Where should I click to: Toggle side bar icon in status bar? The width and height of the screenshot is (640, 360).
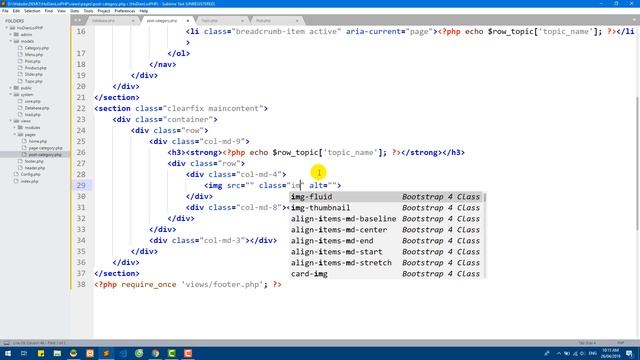pos(6,343)
